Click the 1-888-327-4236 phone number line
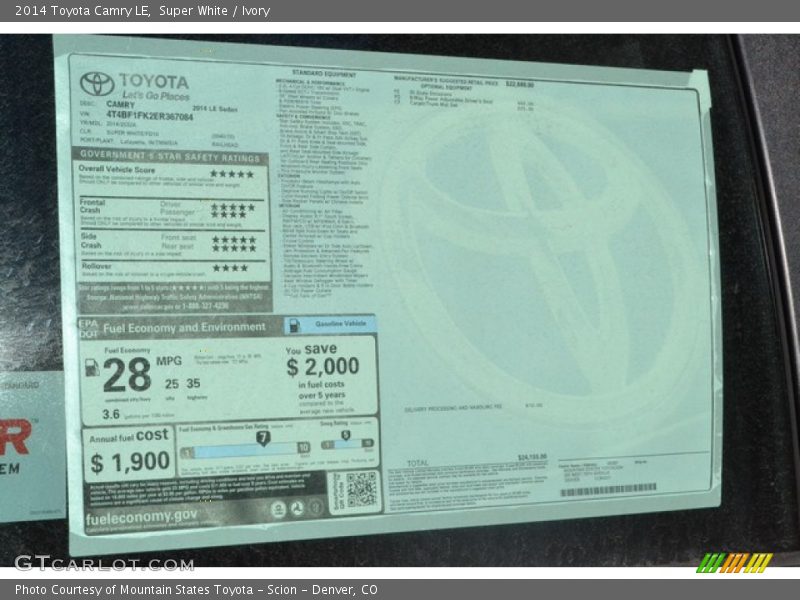The height and width of the screenshot is (600, 800). 176,306
